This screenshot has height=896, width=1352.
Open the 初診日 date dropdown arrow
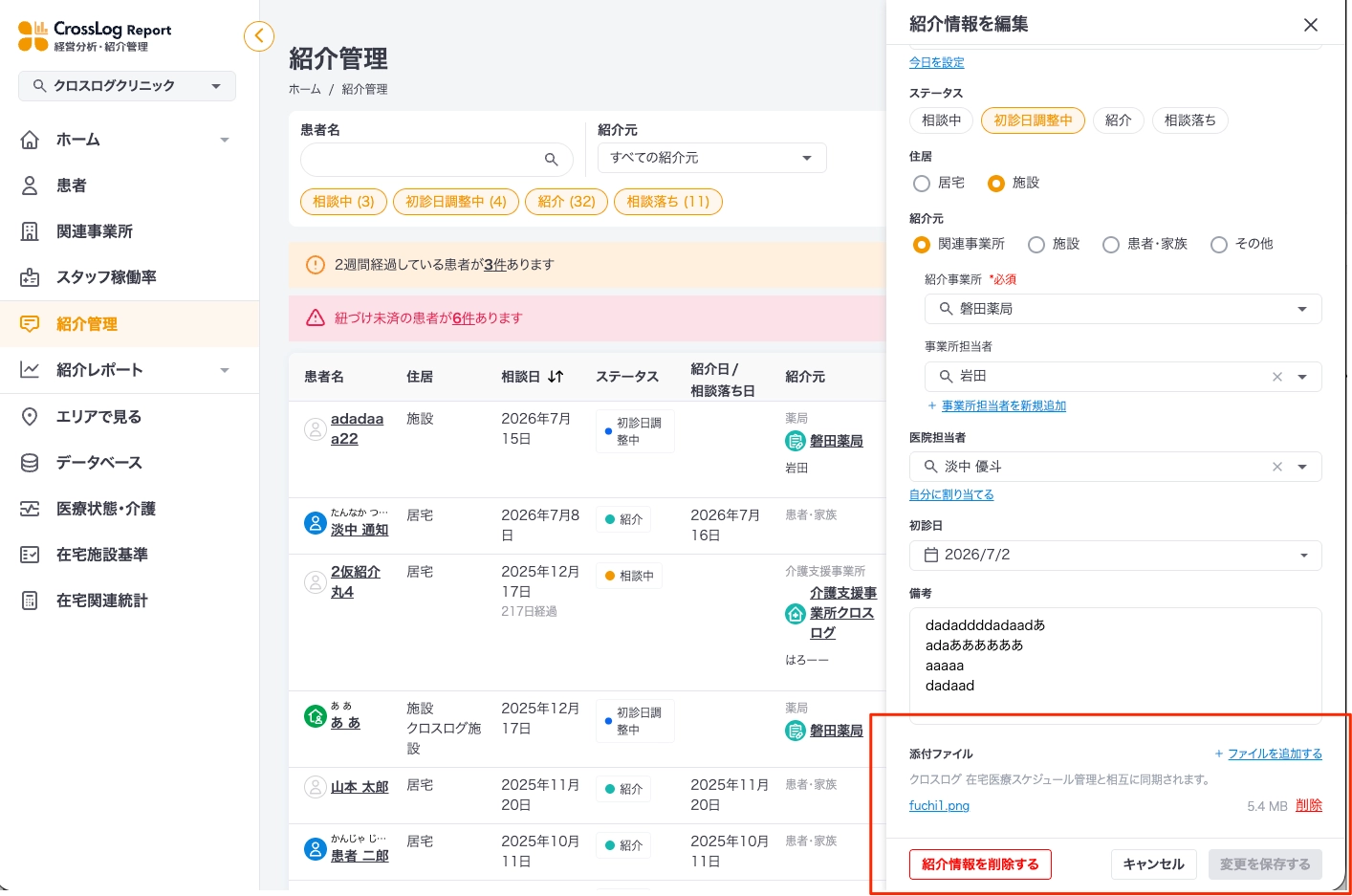pos(1304,556)
